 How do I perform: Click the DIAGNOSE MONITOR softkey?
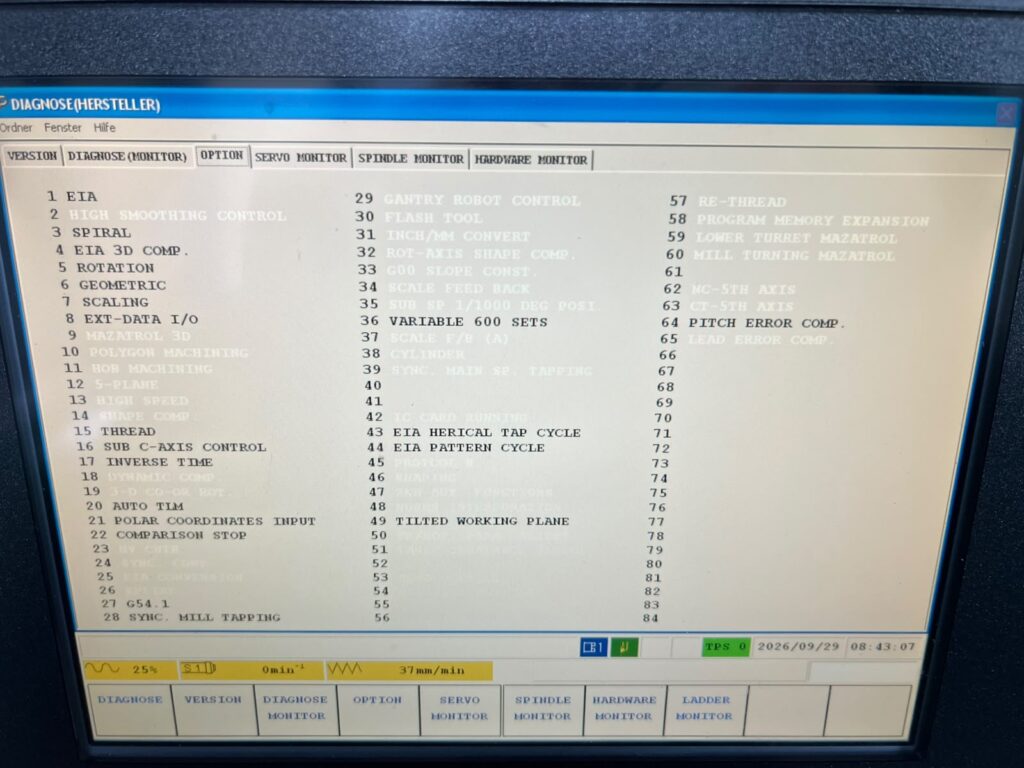tap(295, 708)
